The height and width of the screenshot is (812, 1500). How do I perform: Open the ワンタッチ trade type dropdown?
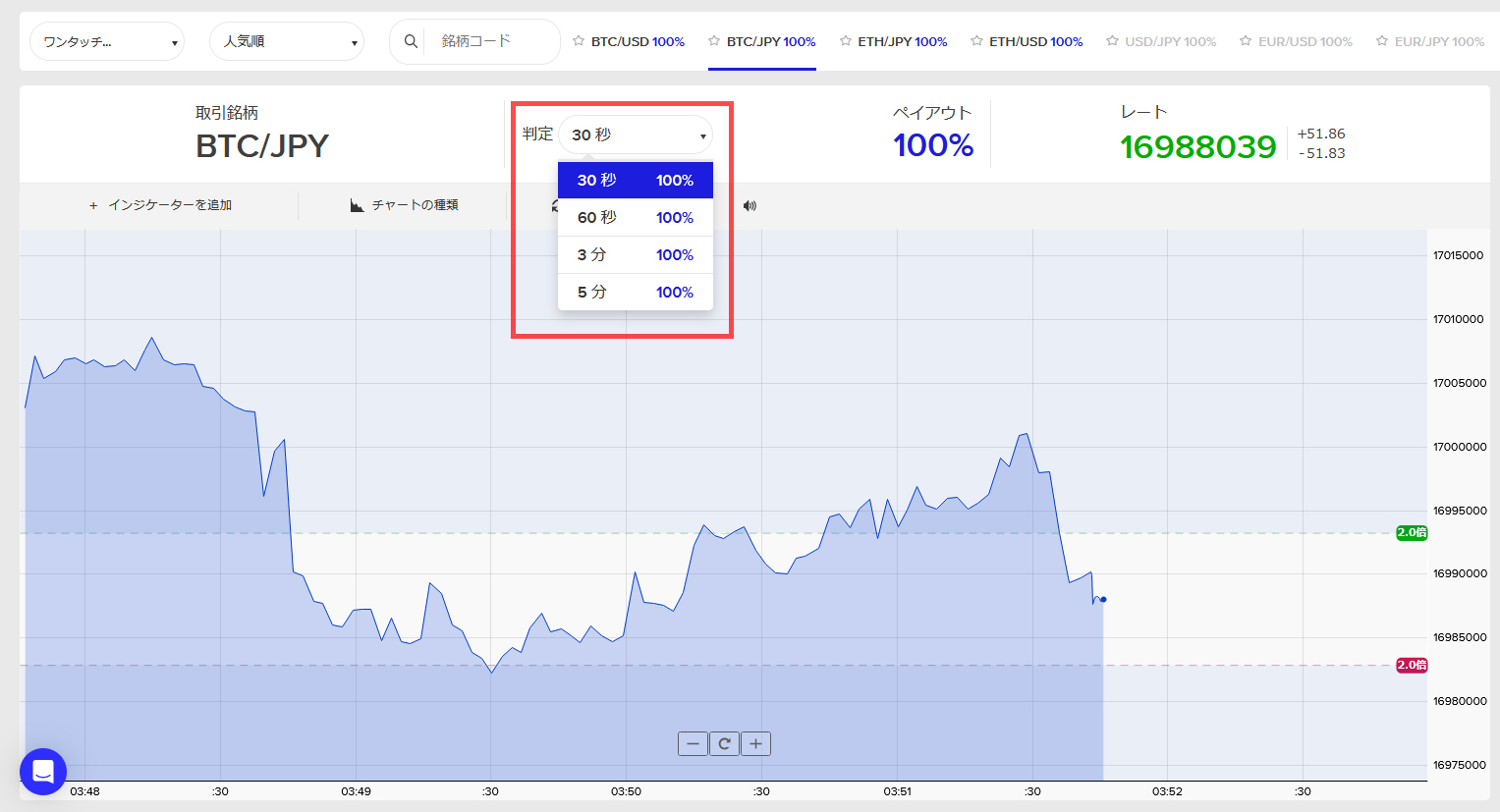pyautogui.click(x=107, y=42)
